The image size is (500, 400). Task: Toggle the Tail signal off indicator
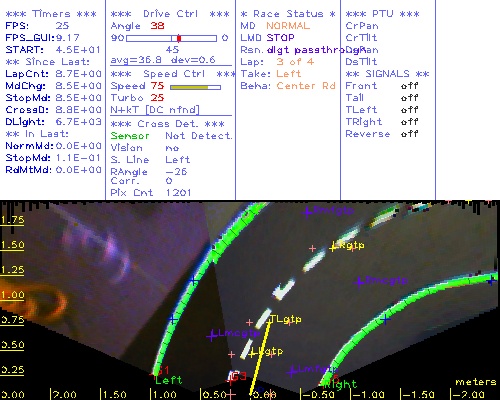409,98
